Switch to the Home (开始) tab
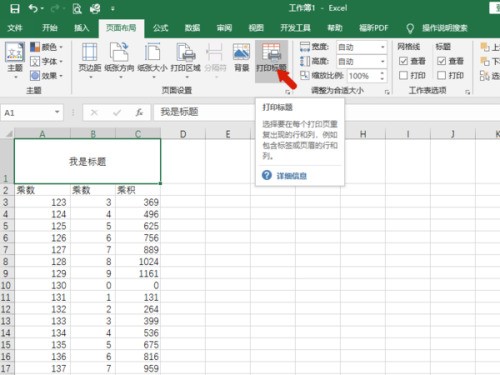Viewport: 500px width, 375px height. (50, 28)
